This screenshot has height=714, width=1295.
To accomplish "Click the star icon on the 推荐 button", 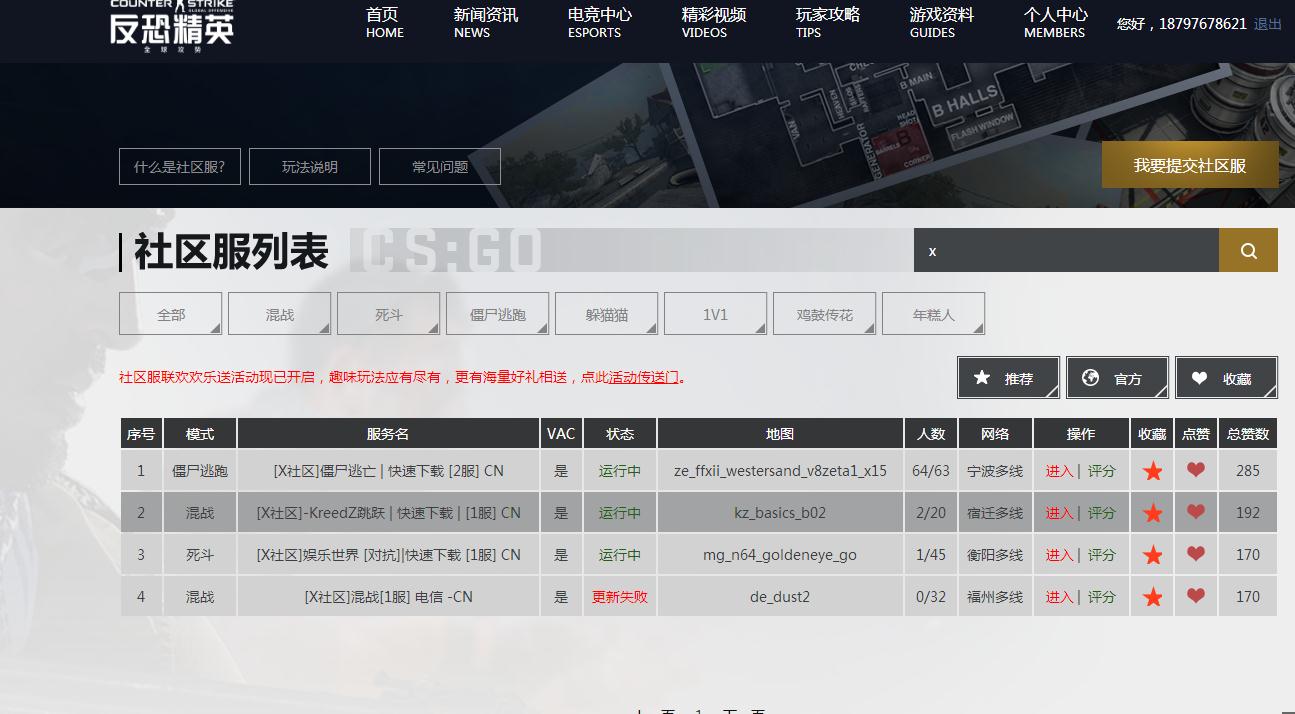I will pyautogui.click(x=981, y=378).
